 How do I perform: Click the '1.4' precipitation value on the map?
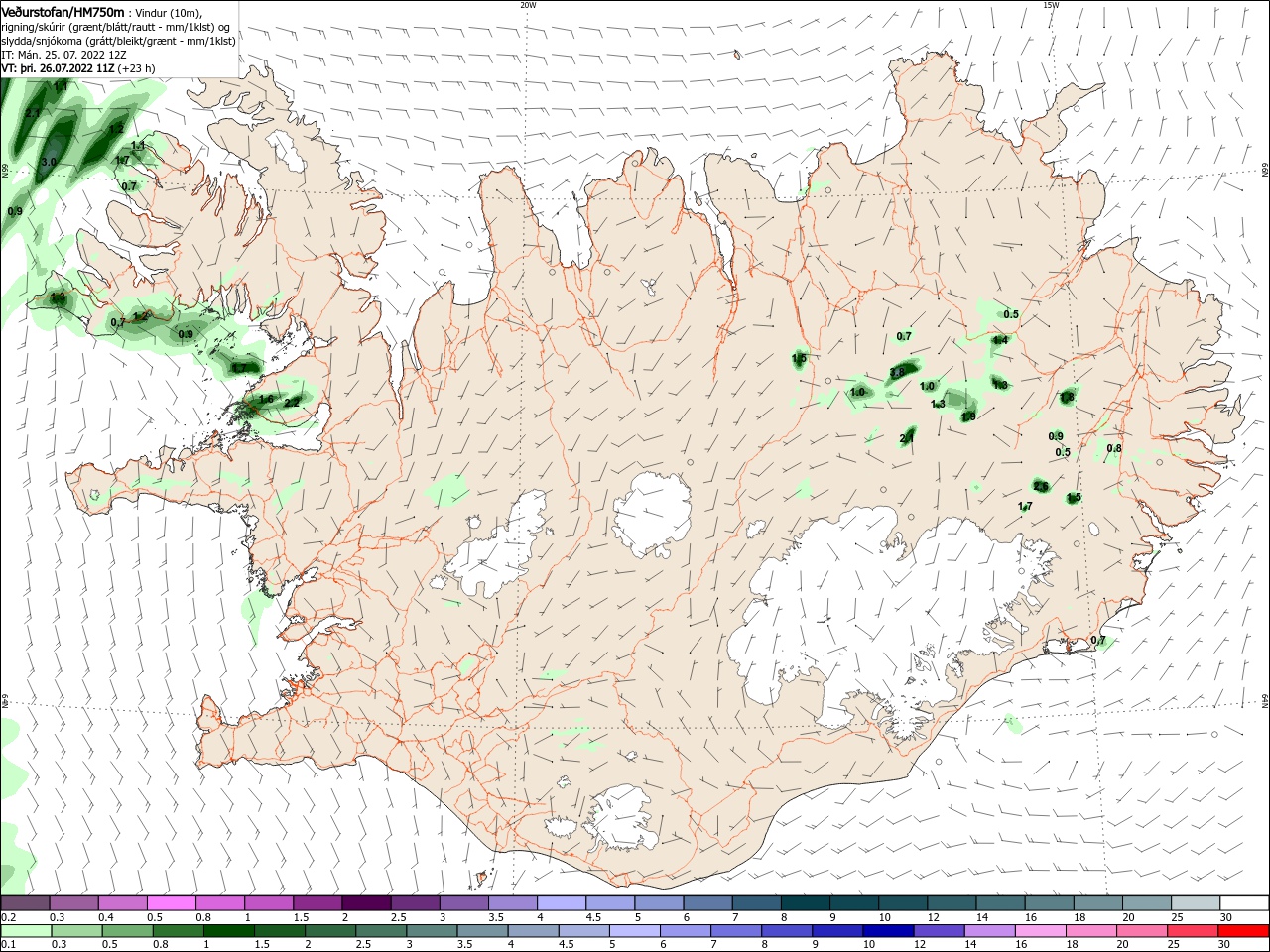click(1000, 340)
